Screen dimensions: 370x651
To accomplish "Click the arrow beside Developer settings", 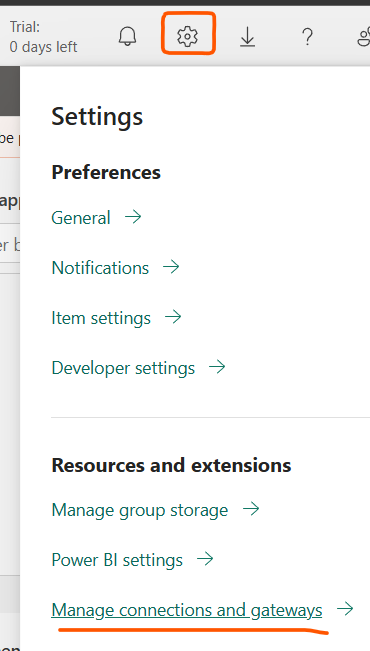I will click(x=217, y=367).
